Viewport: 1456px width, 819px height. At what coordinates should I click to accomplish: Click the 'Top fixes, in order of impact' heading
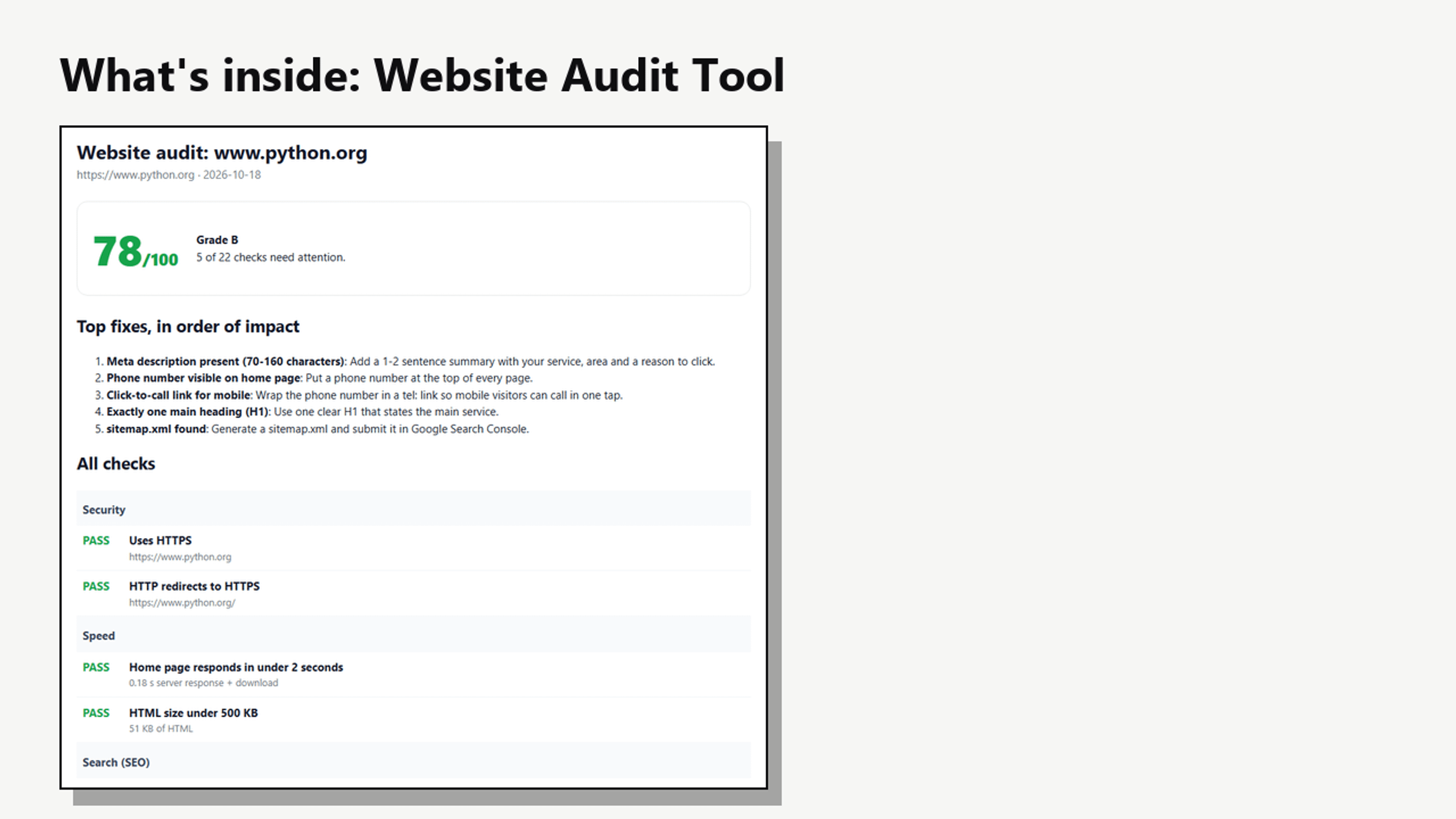pos(188,326)
